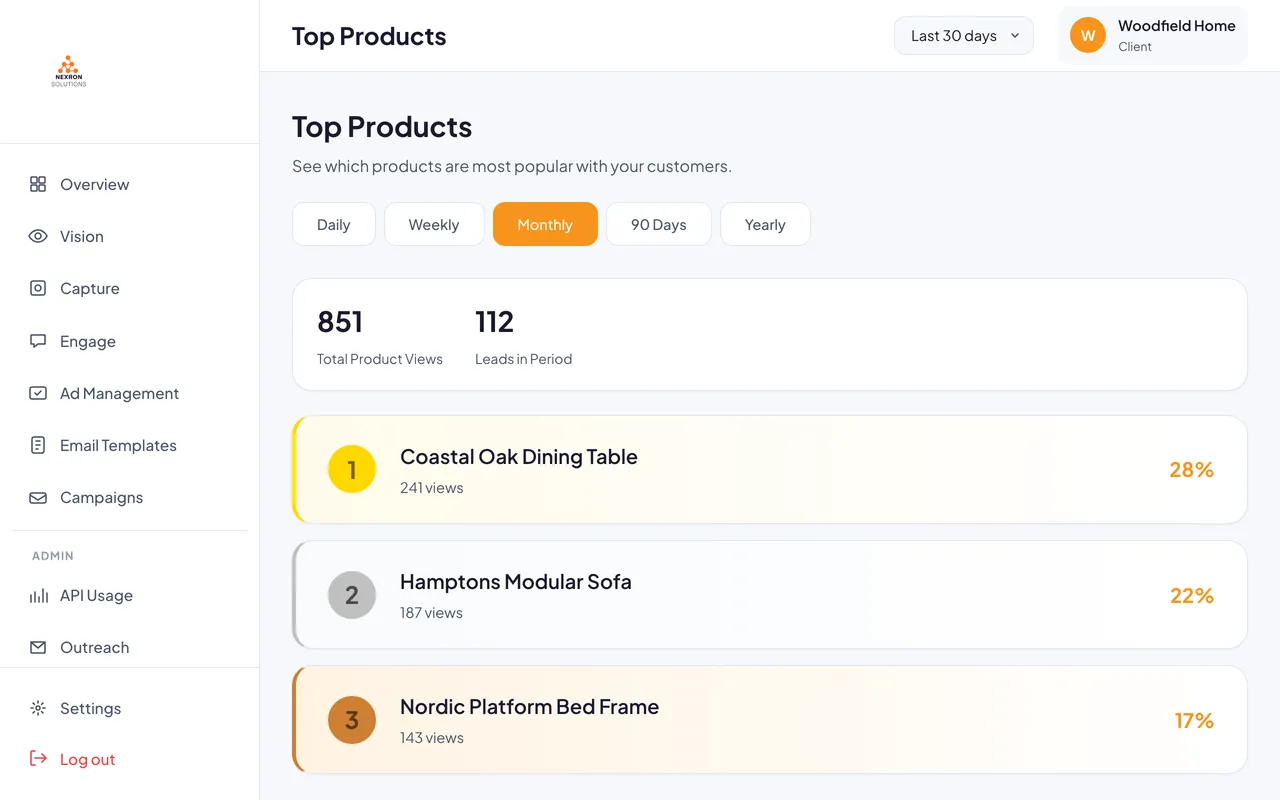Open Ad Management
Viewport: 1280px width, 800px height.
click(130, 393)
